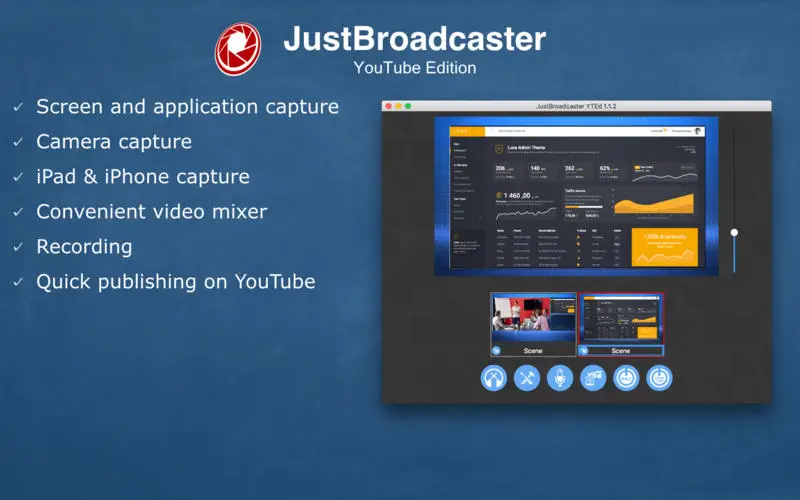The image size is (800, 500).
Task: Click the green zoom window button
Action: pos(408,106)
